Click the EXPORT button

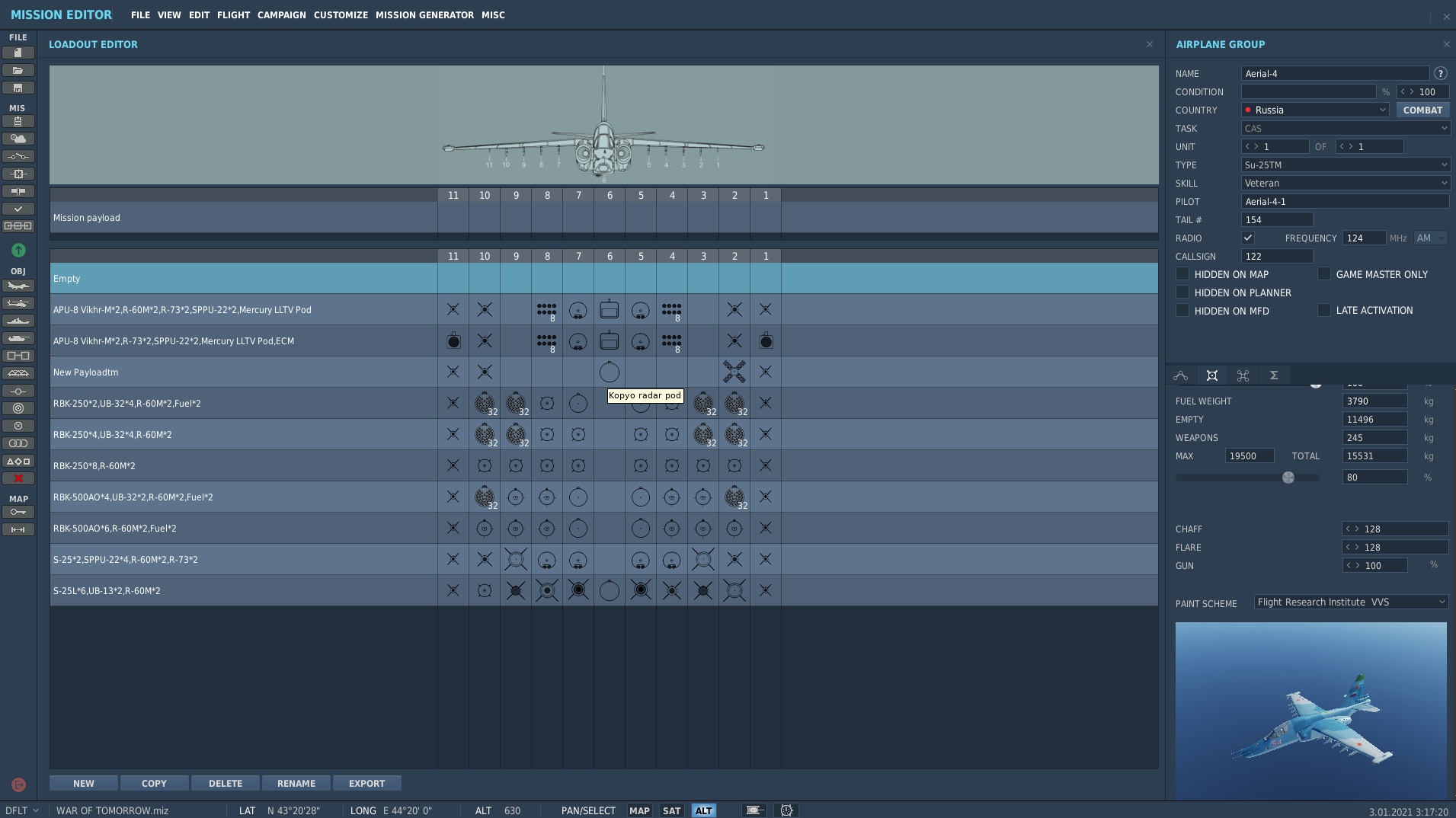pos(367,783)
